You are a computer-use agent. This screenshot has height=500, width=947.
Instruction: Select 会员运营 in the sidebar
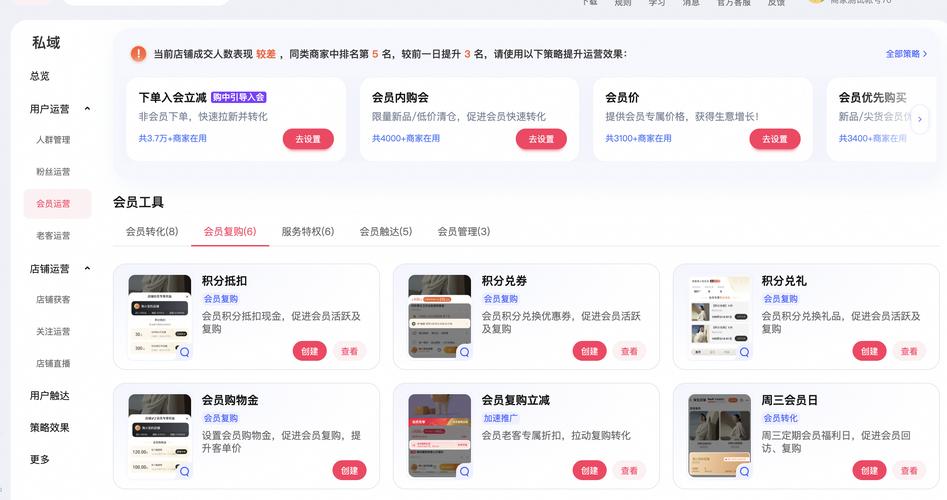(57, 204)
